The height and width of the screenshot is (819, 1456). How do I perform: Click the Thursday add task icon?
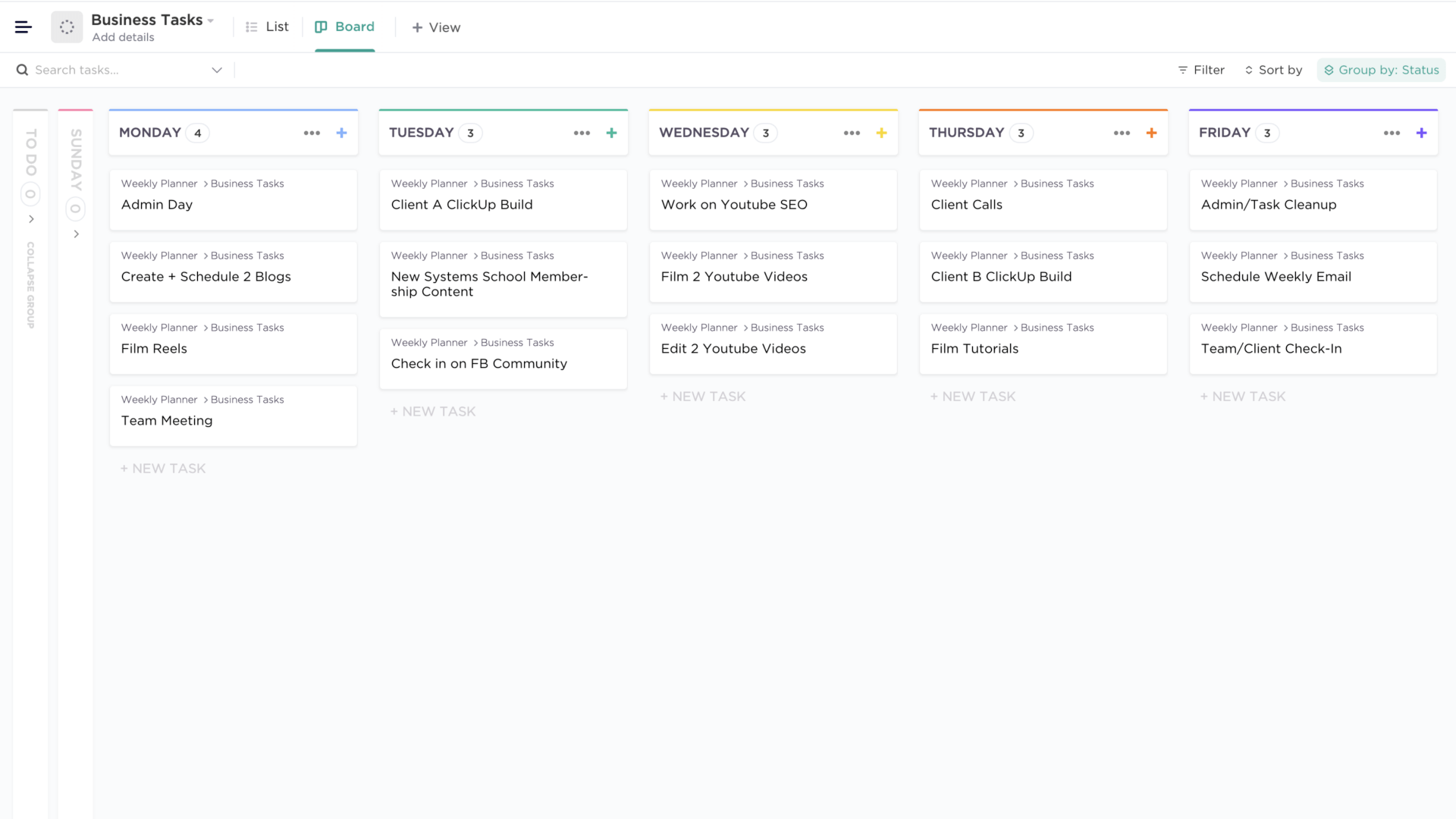click(1151, 132)
